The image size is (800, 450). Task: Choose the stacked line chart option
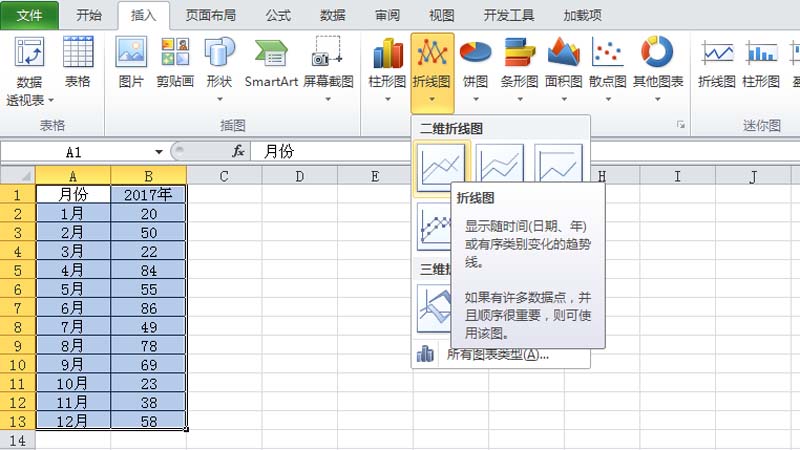499,167
